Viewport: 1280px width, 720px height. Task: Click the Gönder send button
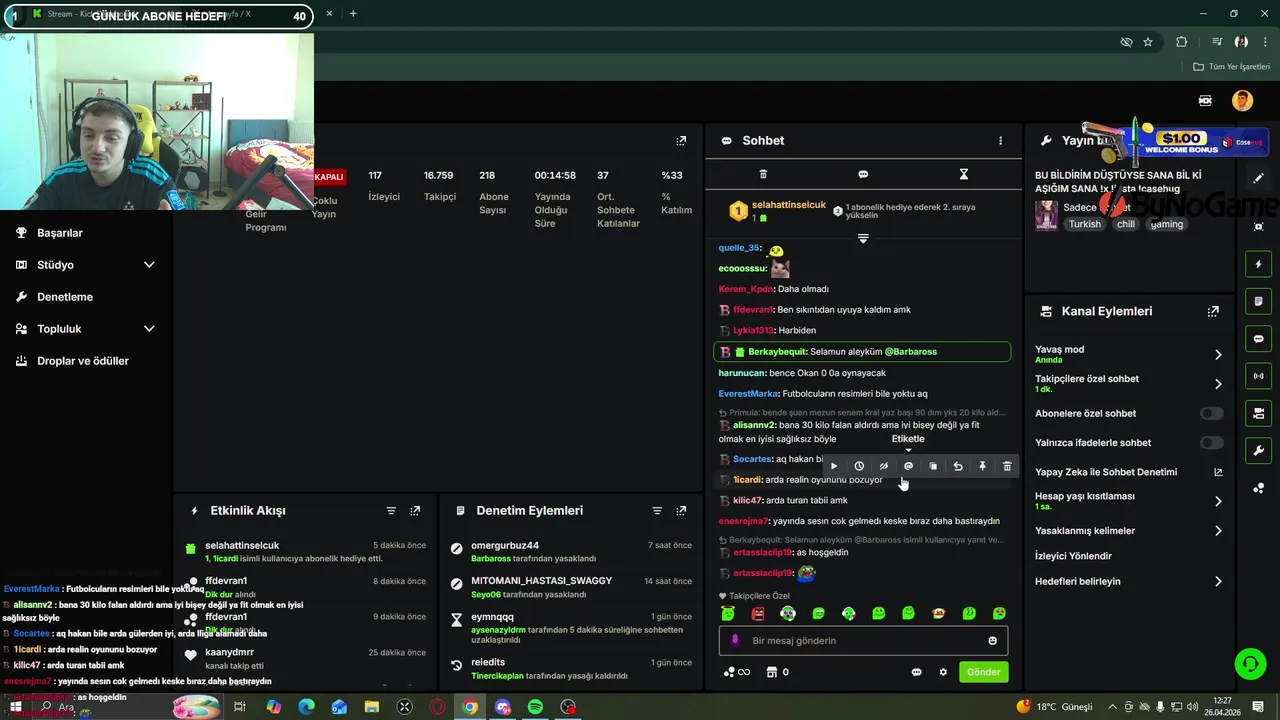983,672
